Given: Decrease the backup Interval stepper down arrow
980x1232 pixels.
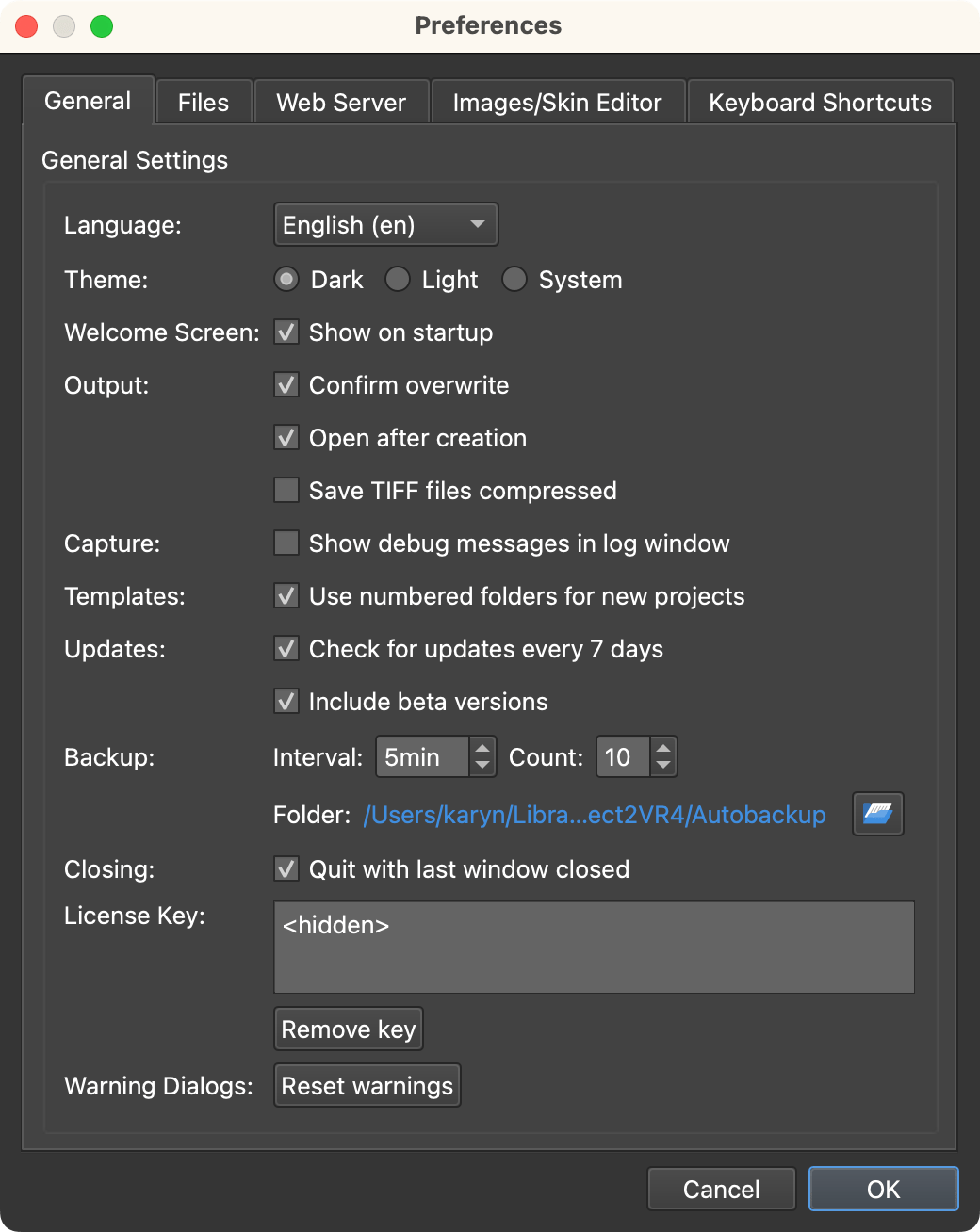Looking at the screenshot, I should pyautogui.click(x=482, y=767).
